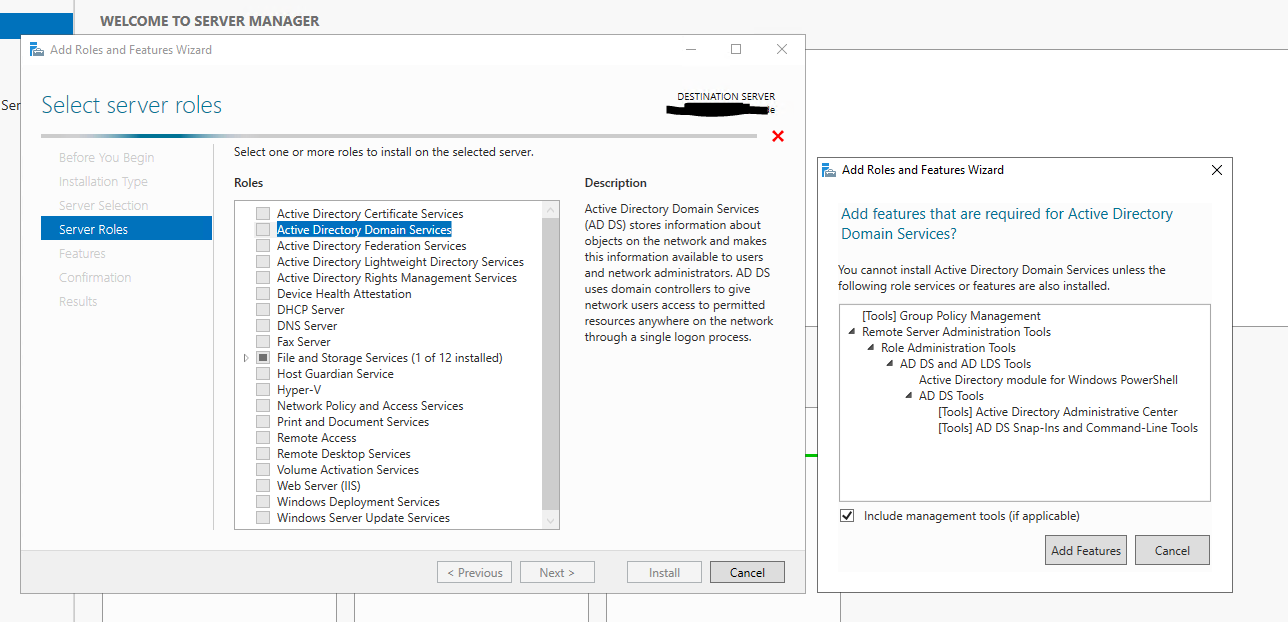The image size is (1288, 622).
Task: Click the roles list vertical scrollbar
Action: tap(551, 360)
